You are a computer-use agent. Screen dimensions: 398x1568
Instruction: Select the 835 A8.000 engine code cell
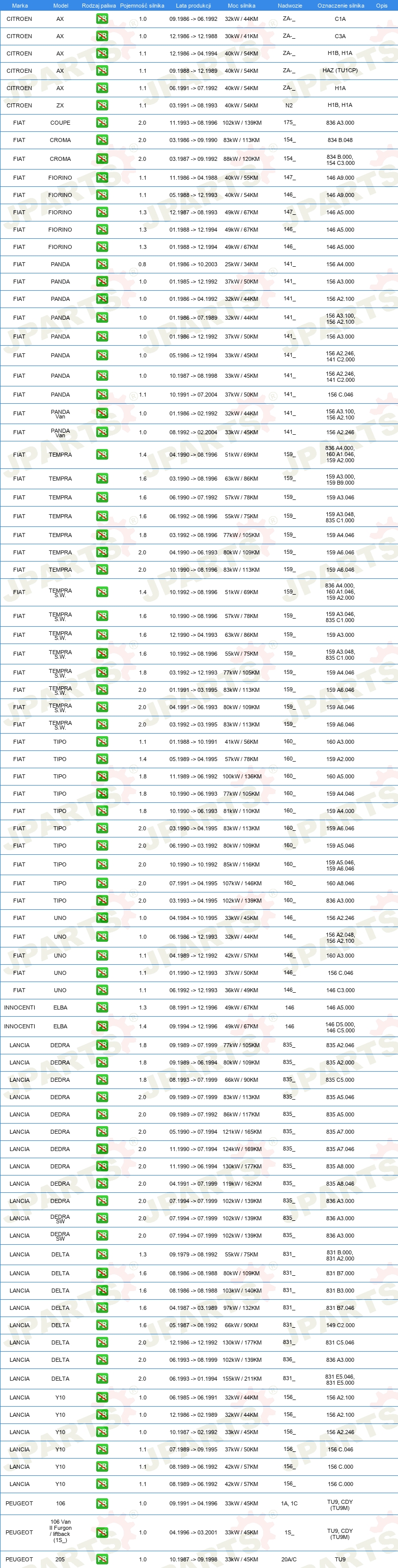339,1166
